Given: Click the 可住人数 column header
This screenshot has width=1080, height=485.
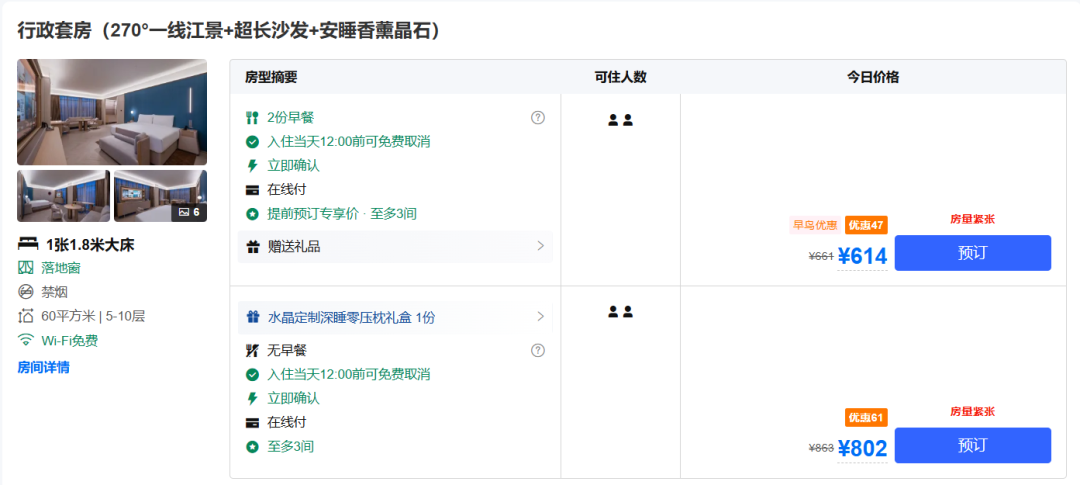Looking at the screenshot, I should click(x=621, y=77).
